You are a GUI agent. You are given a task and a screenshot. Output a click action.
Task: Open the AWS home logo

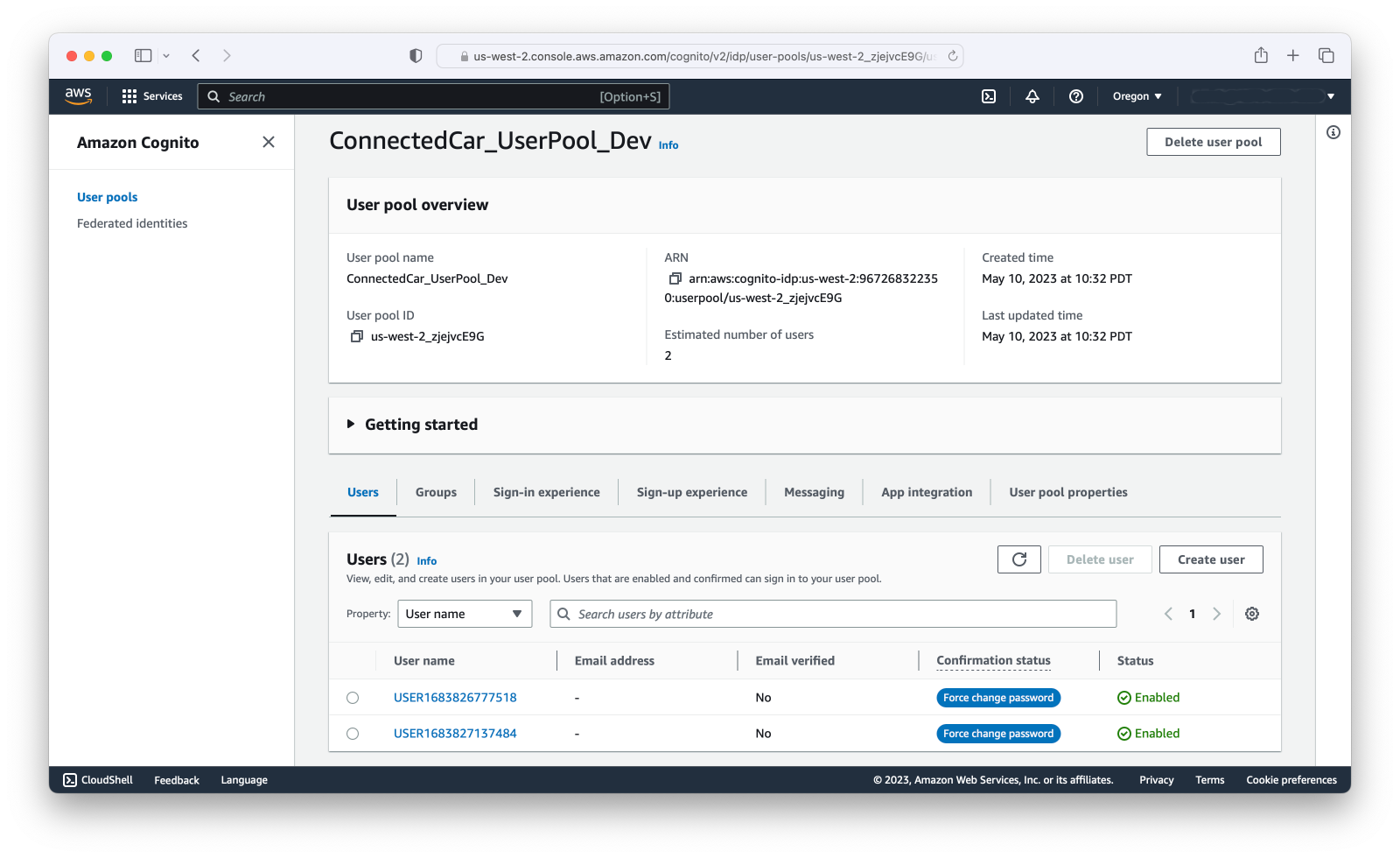point(78,96)
